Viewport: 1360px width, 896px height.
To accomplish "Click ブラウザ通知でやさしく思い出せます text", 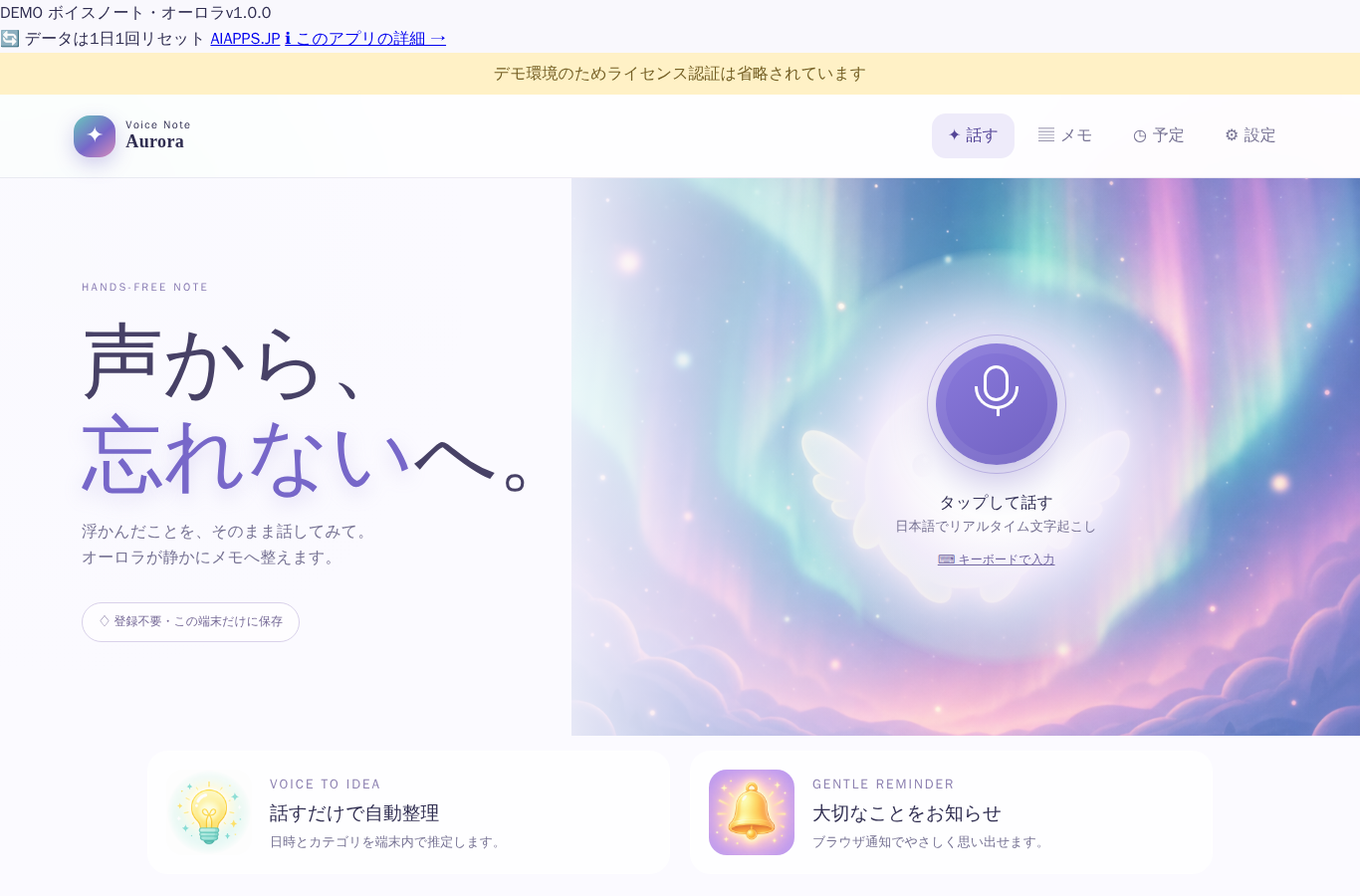I will (931, 842).
